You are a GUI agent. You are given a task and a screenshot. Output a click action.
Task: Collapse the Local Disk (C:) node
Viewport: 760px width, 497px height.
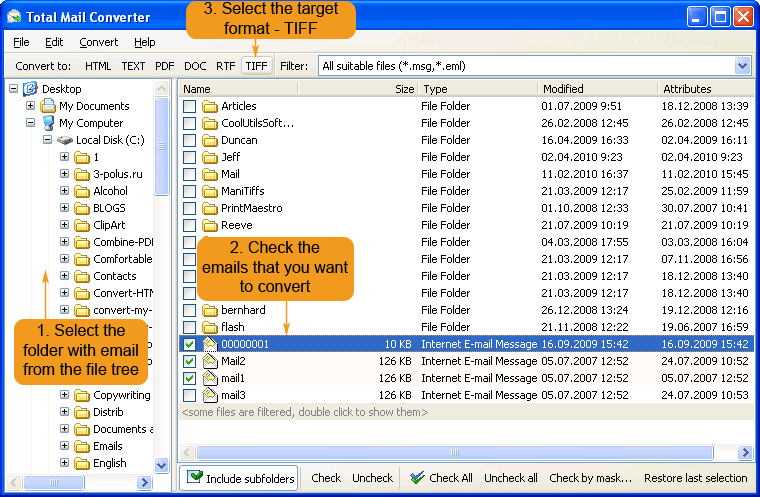click(47, 139)
